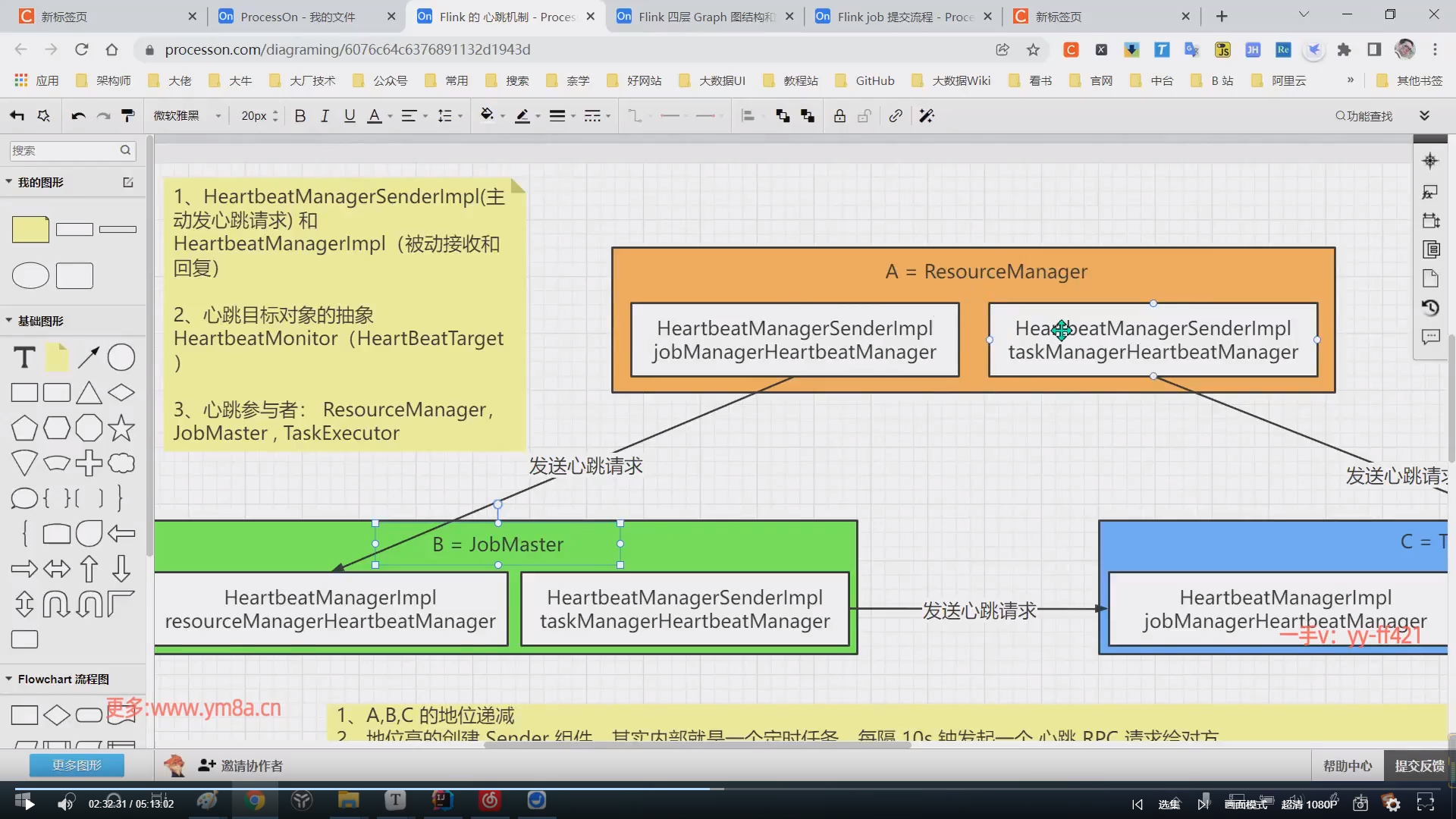The image size is (1456, 819).
Task: Select the Text shape tool
Action: point(24,357)
